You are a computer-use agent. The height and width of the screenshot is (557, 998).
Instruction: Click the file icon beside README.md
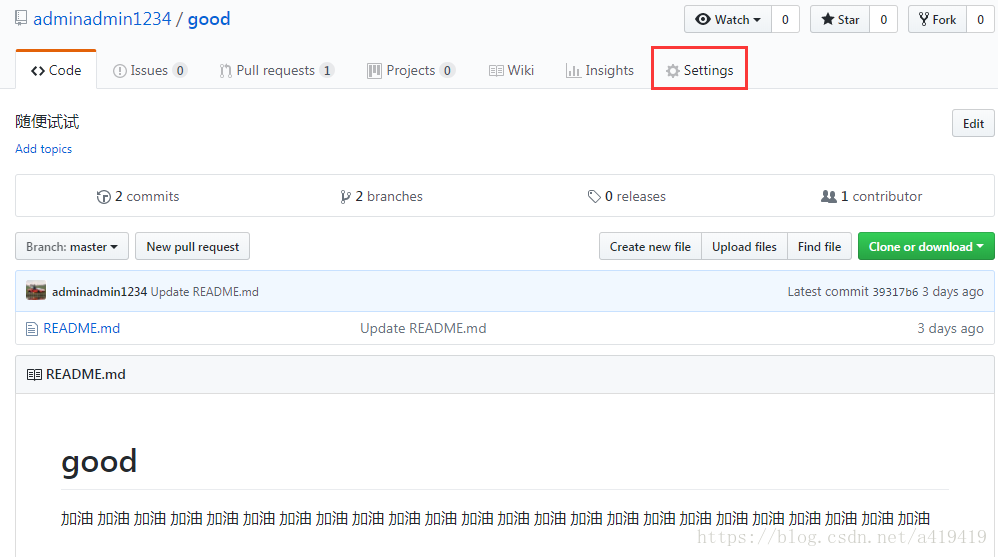pyautogui.click(x=32, y=329)
